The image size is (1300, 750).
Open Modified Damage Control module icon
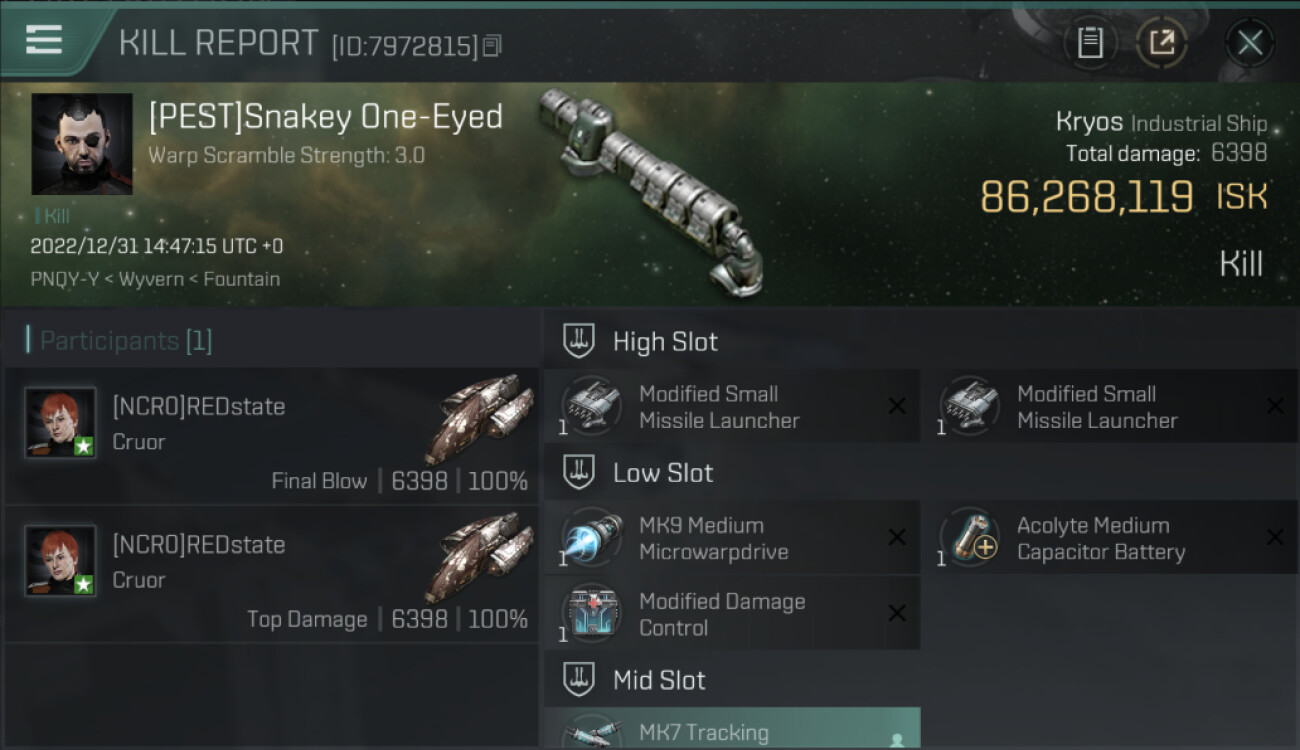(x=591, y=614)
